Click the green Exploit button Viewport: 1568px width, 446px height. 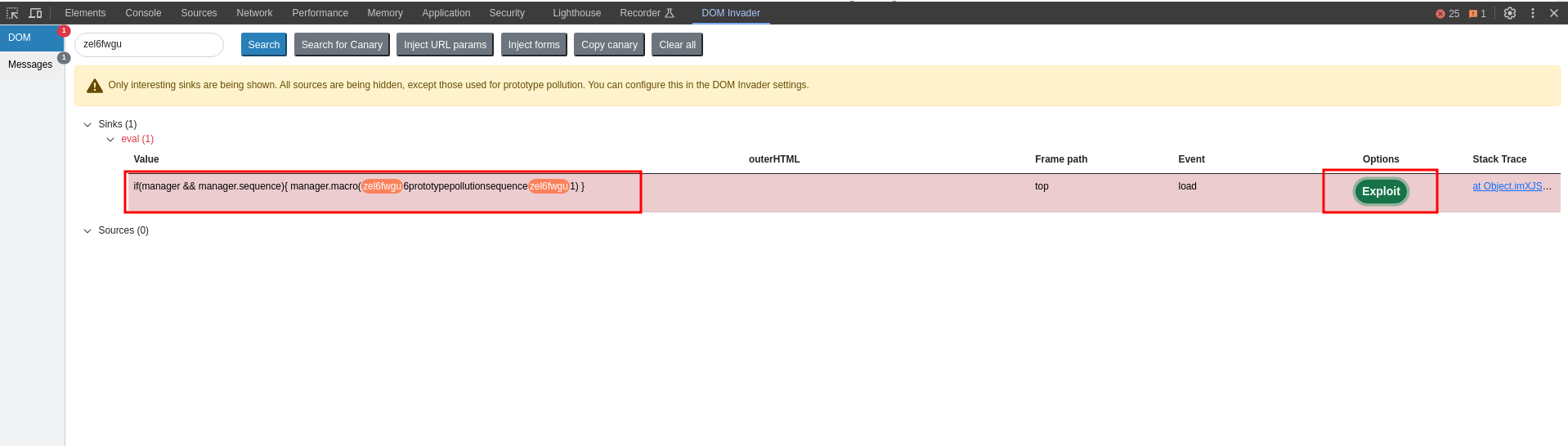(x=1381, y=191)
